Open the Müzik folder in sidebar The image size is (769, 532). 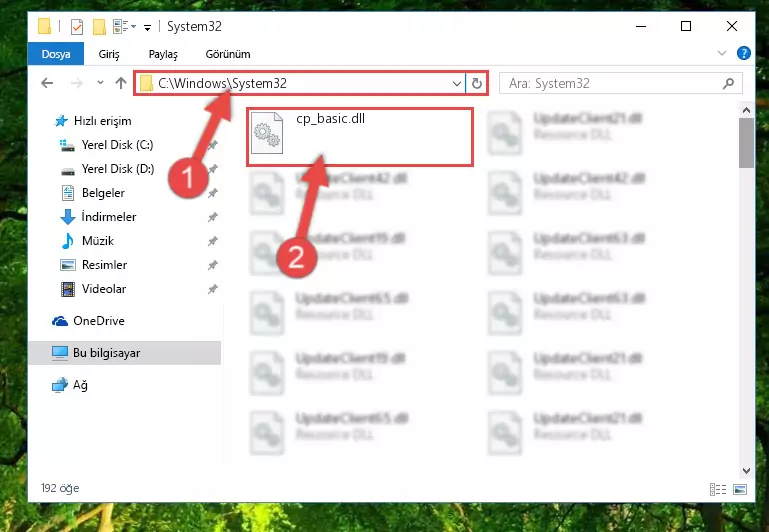pos(98,241)
